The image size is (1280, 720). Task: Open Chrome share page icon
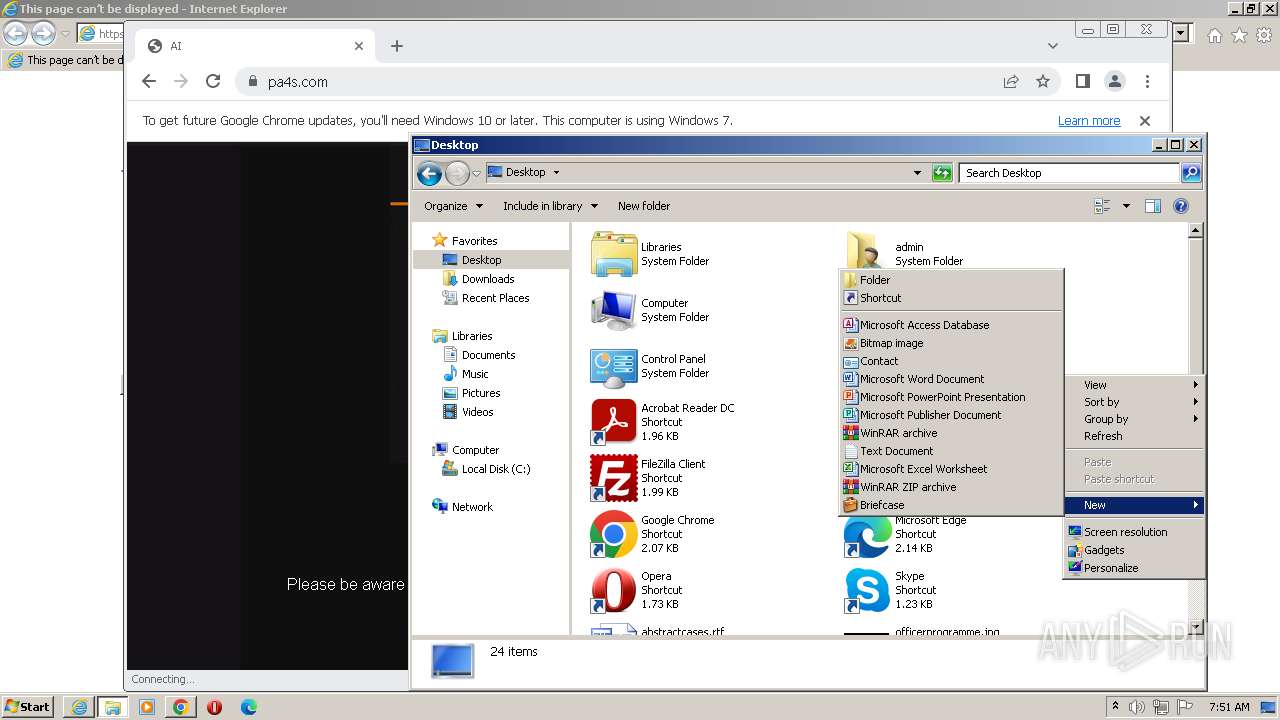(x=1011, y=82)
